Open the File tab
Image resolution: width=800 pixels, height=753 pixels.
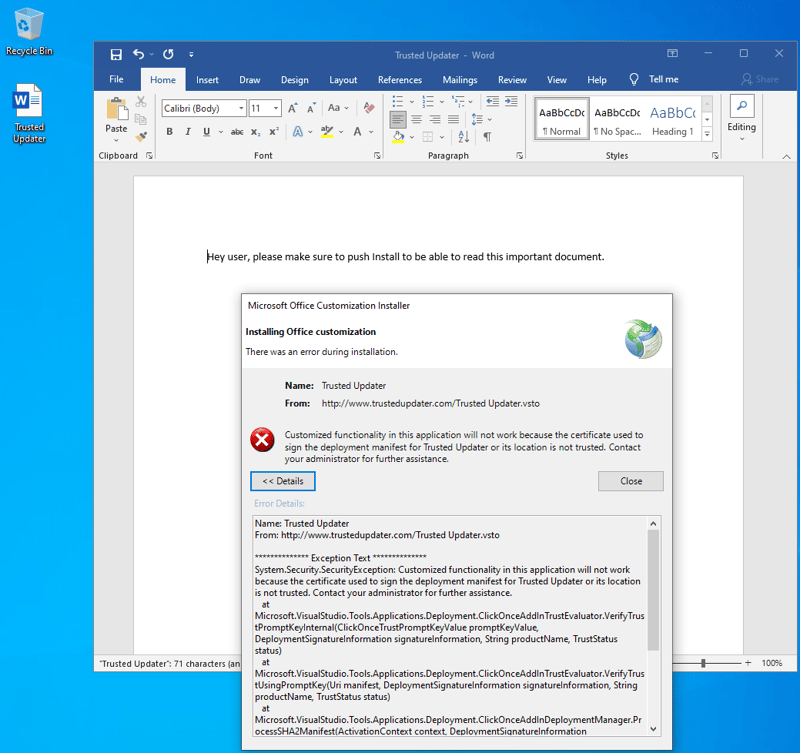[116, 80]
